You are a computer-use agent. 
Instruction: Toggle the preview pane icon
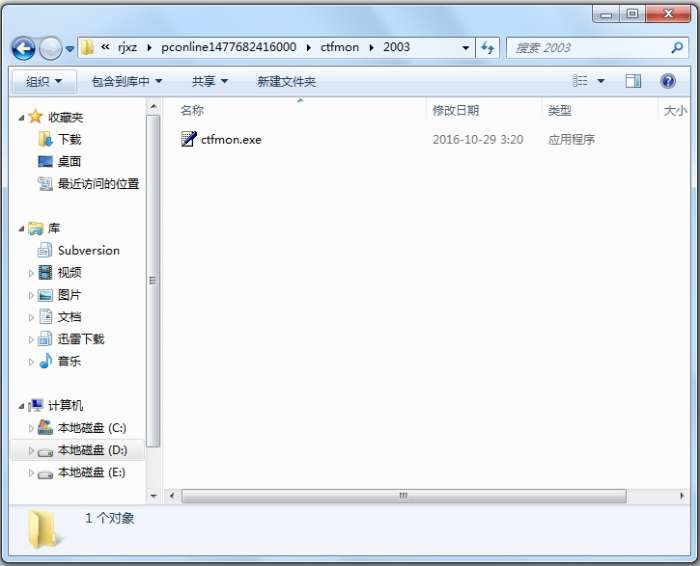(x=633, y=81)
